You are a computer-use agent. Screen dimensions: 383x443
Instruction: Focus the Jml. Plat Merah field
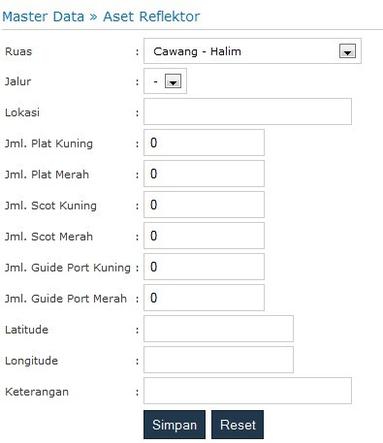point(204,174)
